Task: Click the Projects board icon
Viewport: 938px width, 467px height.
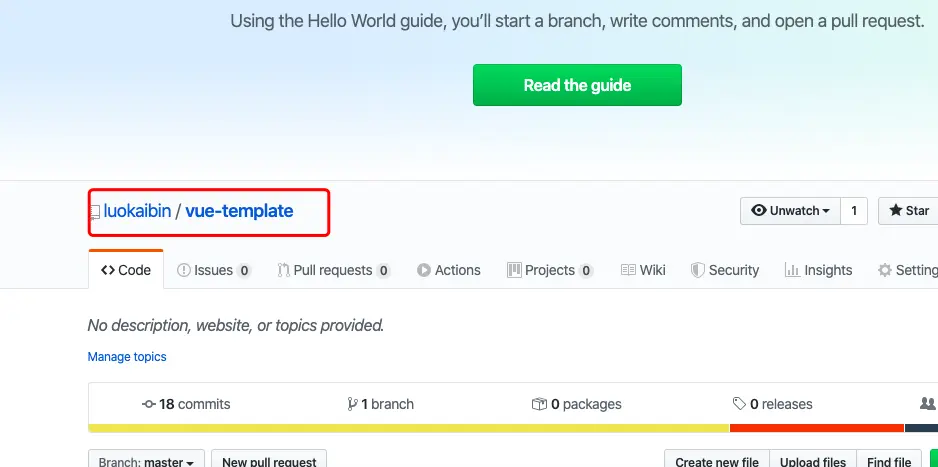Action: pos(514,270)
